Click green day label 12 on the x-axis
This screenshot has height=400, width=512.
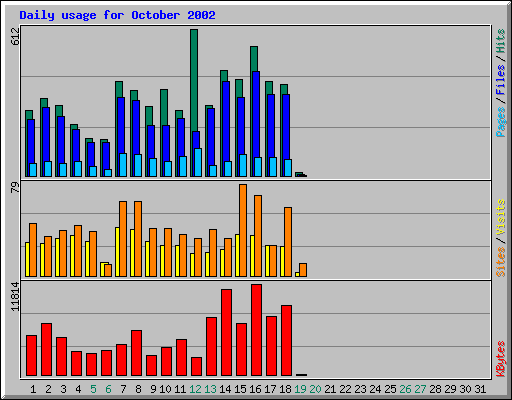(195, 389)
